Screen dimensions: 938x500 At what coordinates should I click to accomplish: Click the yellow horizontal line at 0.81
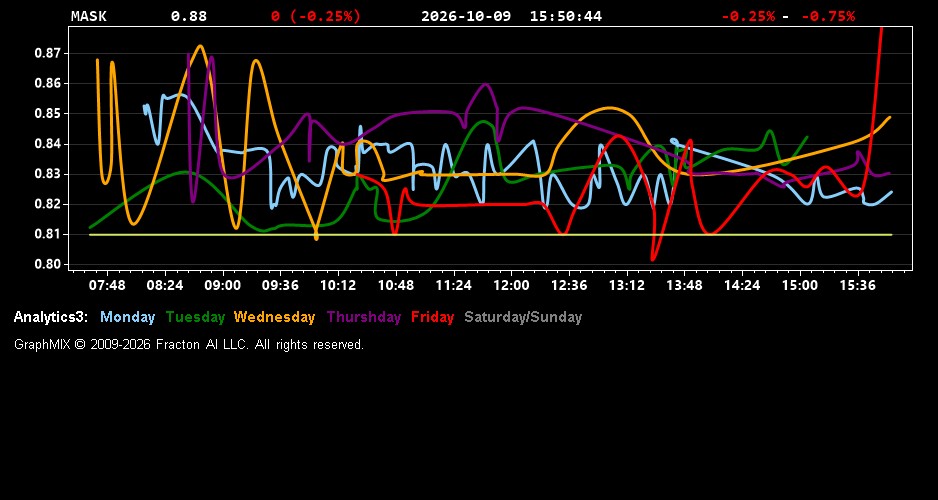(491, 235)
